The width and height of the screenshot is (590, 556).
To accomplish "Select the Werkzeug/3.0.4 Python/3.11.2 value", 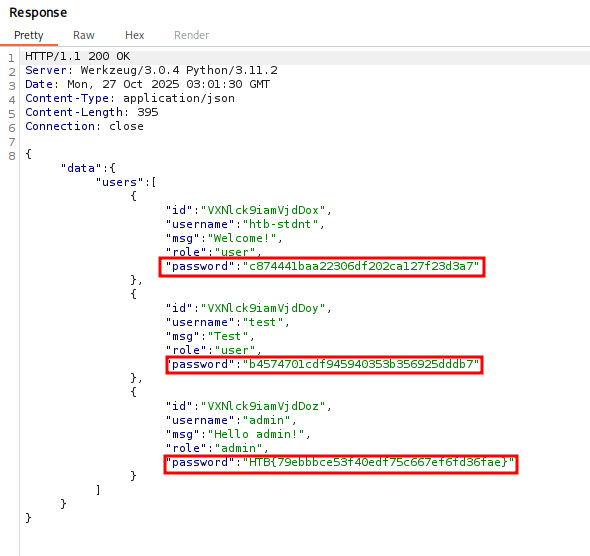I will coord(179,70).
